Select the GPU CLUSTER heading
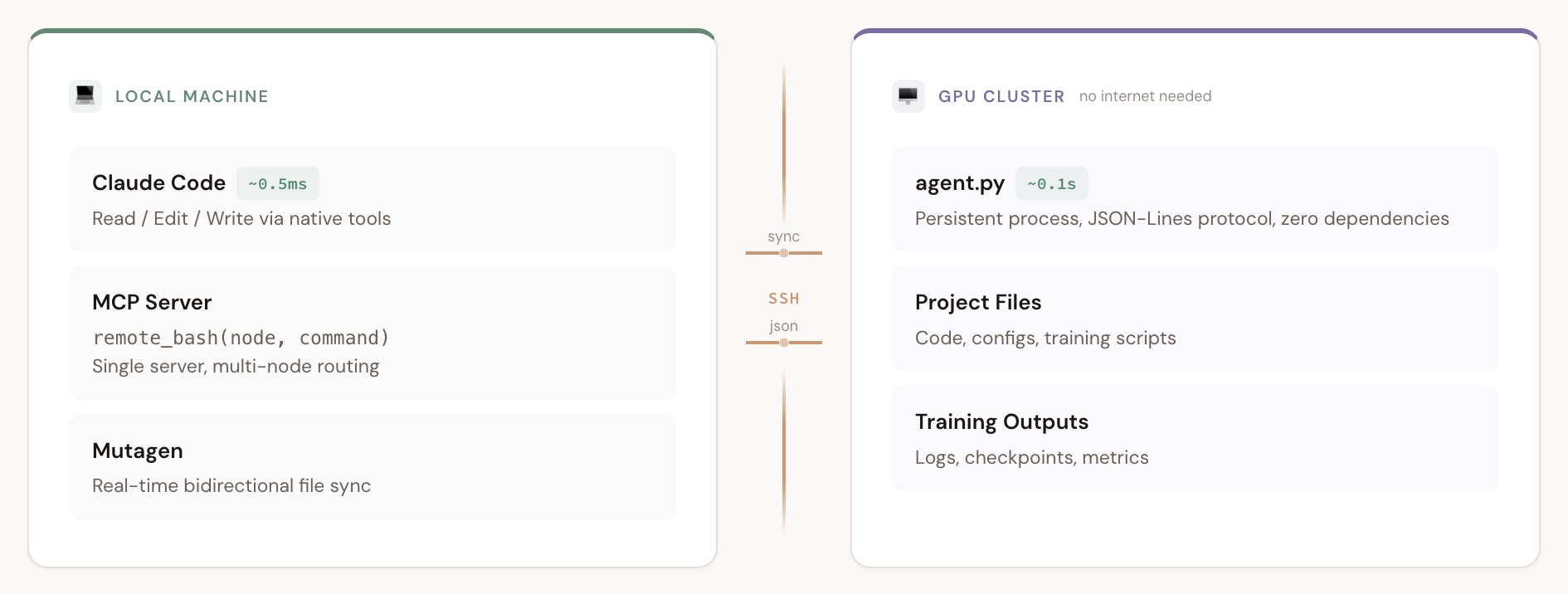This screenshot has width=1568, height=594. (x=1001, y=96)
